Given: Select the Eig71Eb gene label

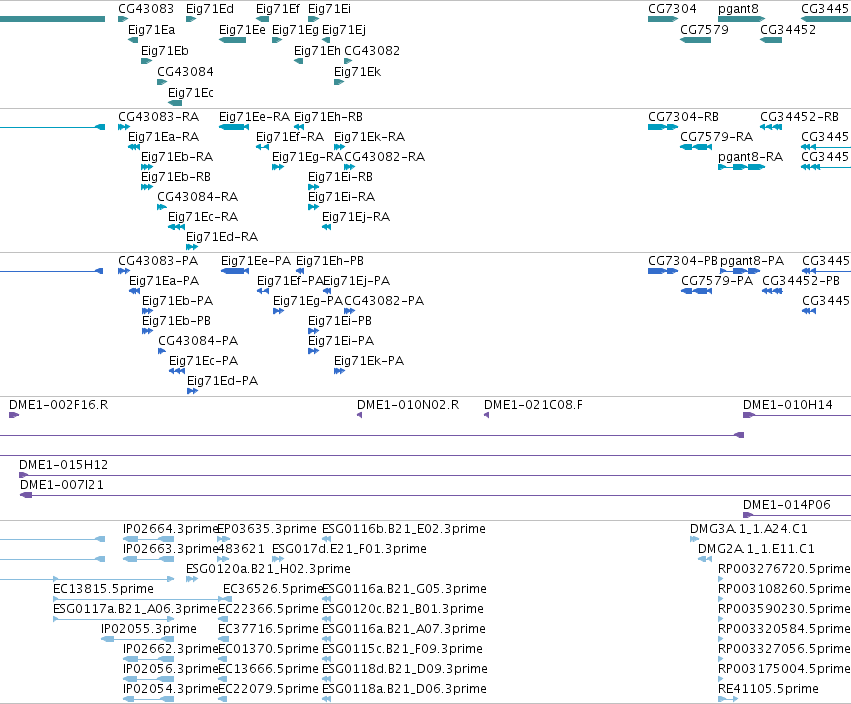Looking at the screenshot, I should pyautogui.click(x=164, y=51).
